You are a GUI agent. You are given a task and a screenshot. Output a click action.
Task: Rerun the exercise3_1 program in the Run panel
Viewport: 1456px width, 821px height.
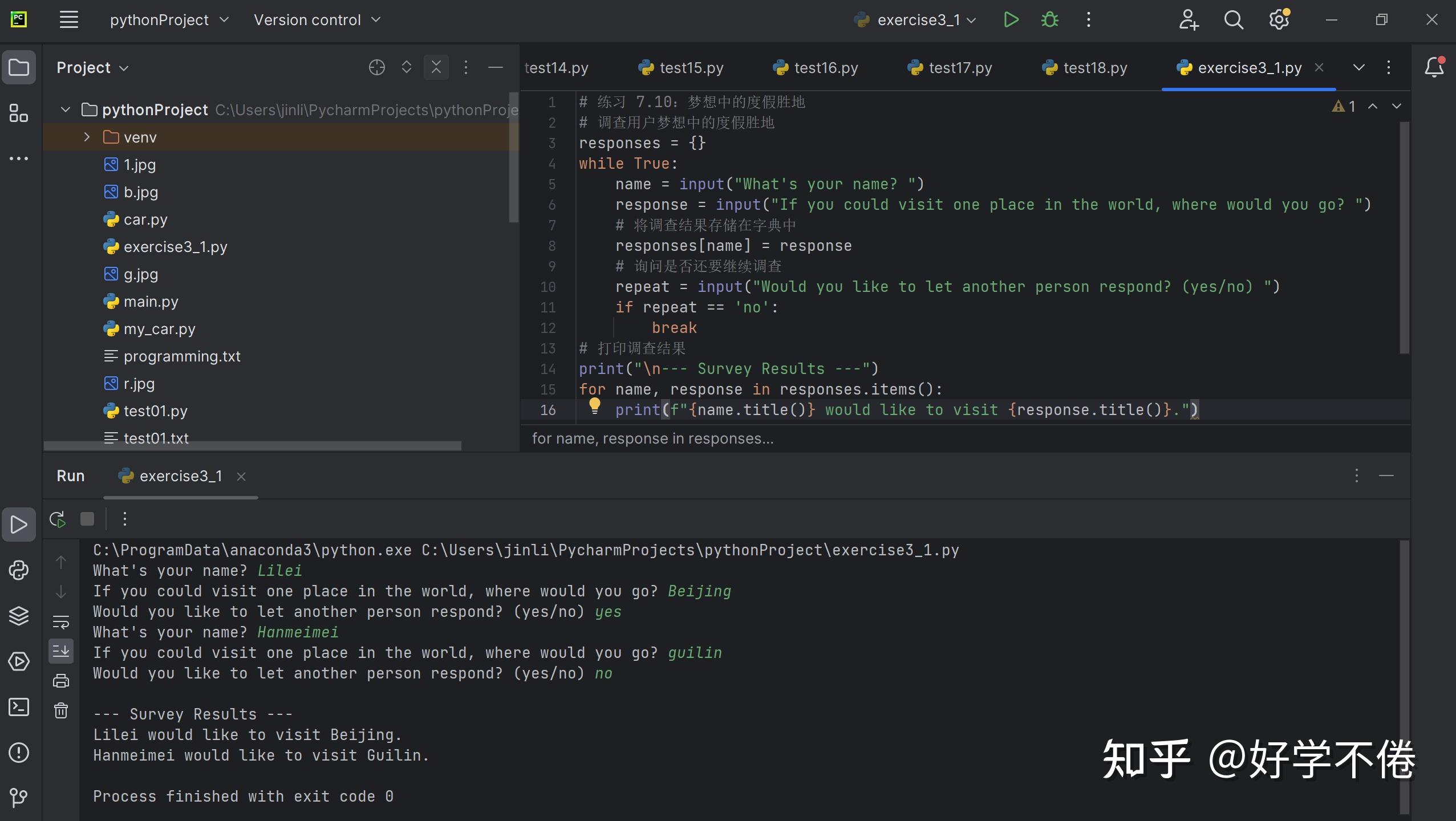[x=56, y=519]
